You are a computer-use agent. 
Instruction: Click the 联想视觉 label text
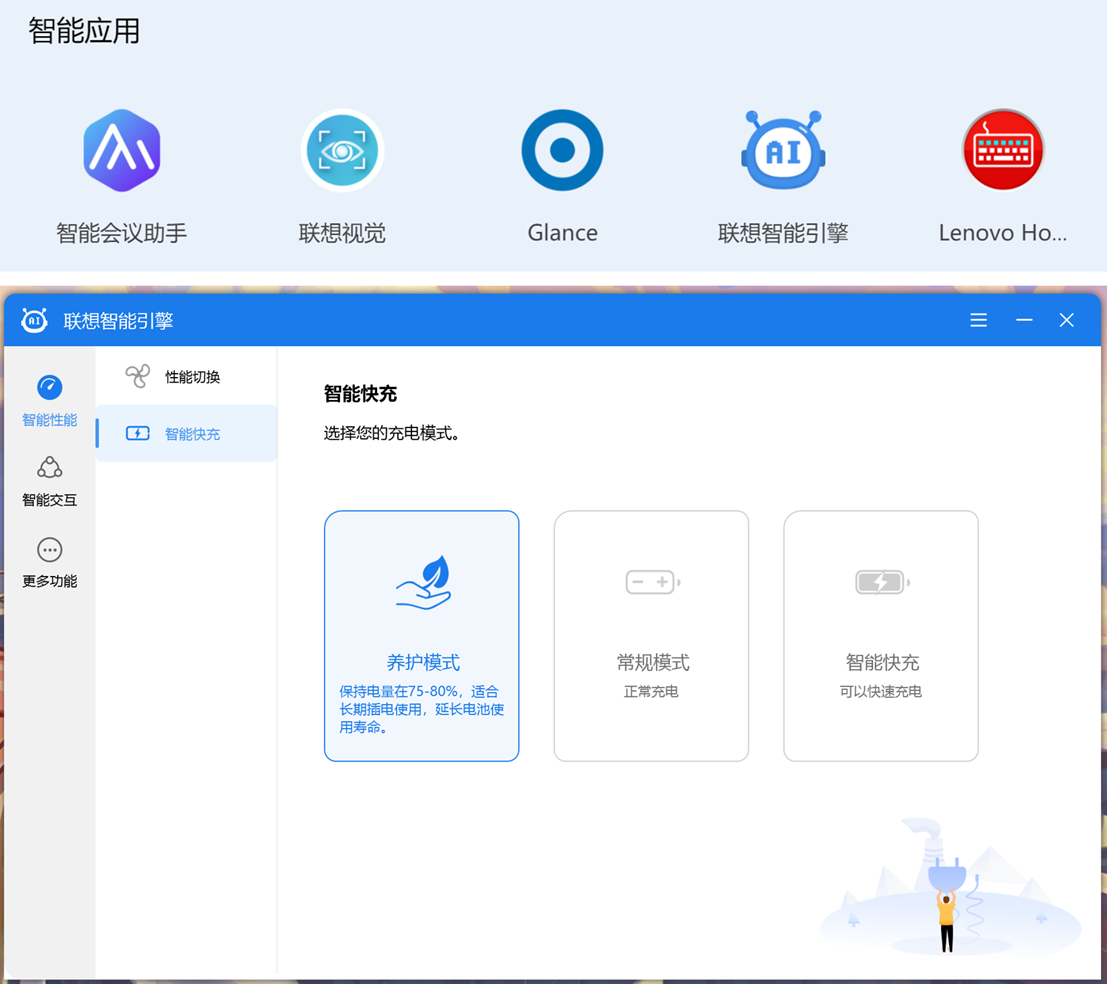point(342,233)
